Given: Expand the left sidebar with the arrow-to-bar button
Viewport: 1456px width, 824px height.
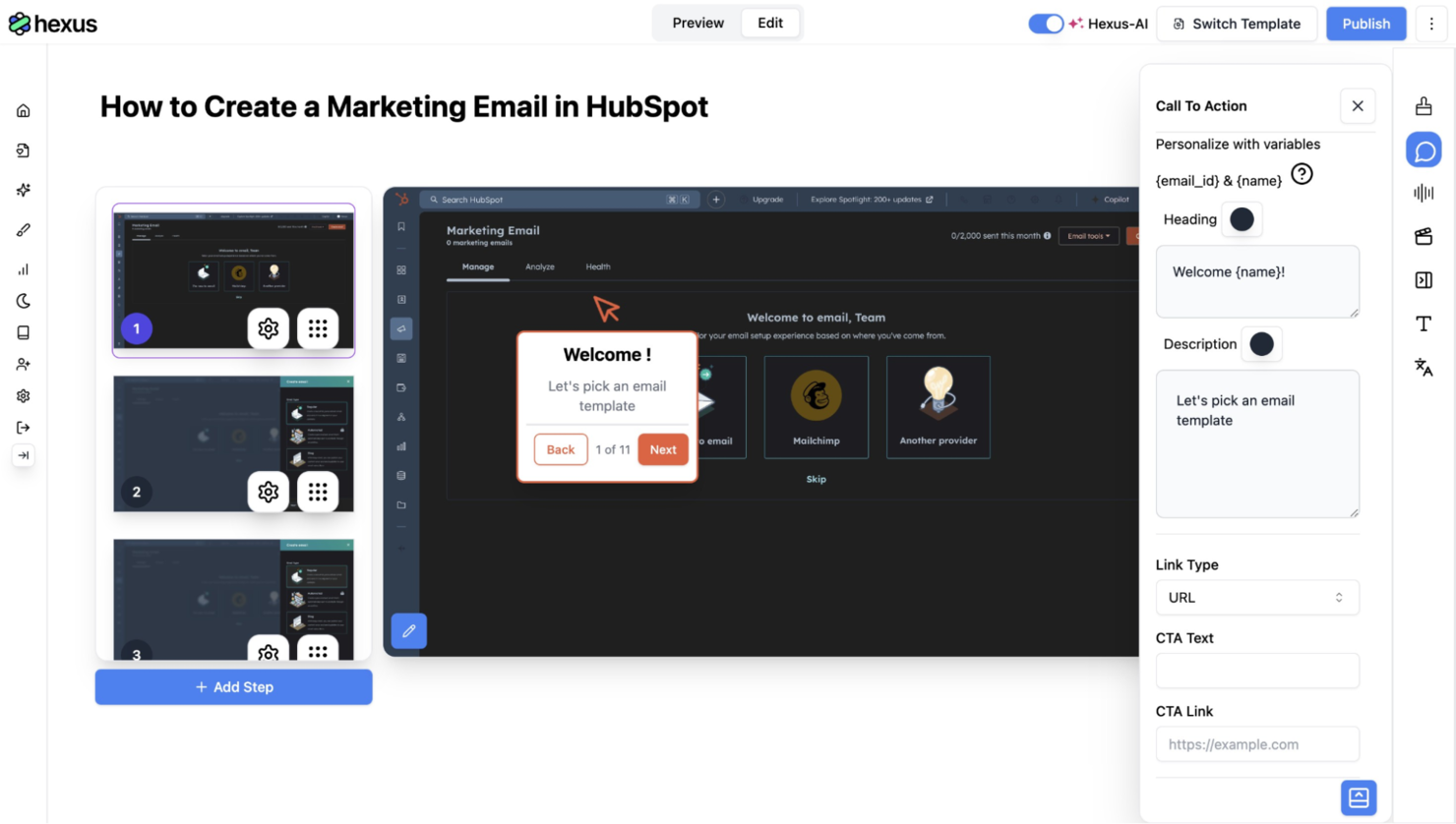Looking at the screenshot, I should coord(24,455).
